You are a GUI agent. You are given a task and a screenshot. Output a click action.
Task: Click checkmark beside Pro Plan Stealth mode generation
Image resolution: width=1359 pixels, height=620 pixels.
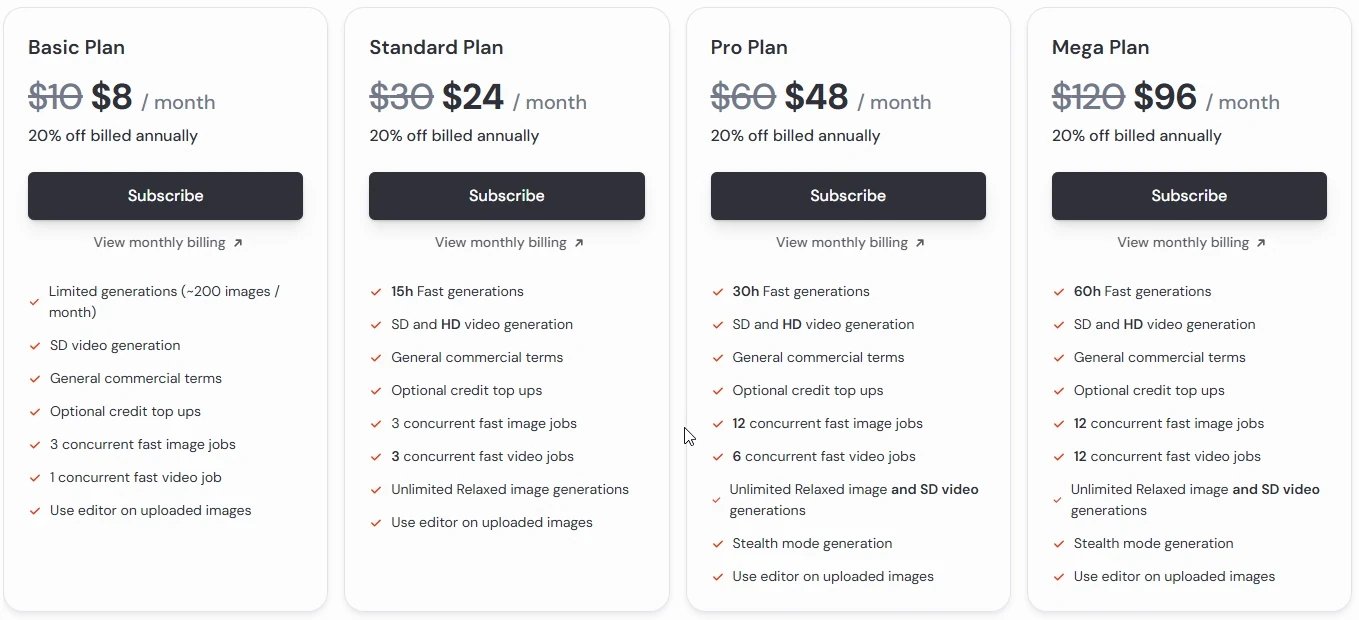pyautogui.click(x=717, y=544)
